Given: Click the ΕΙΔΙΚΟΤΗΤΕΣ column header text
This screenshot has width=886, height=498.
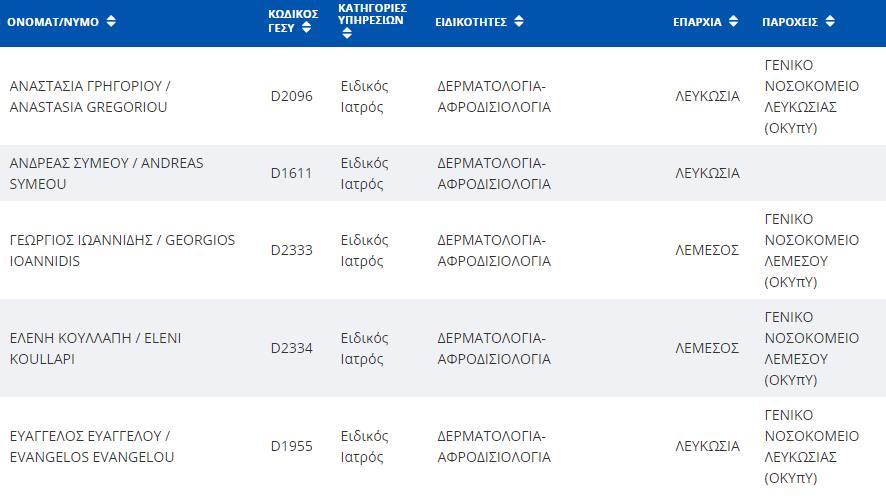Looking at the screenshot, I should 471,22.
